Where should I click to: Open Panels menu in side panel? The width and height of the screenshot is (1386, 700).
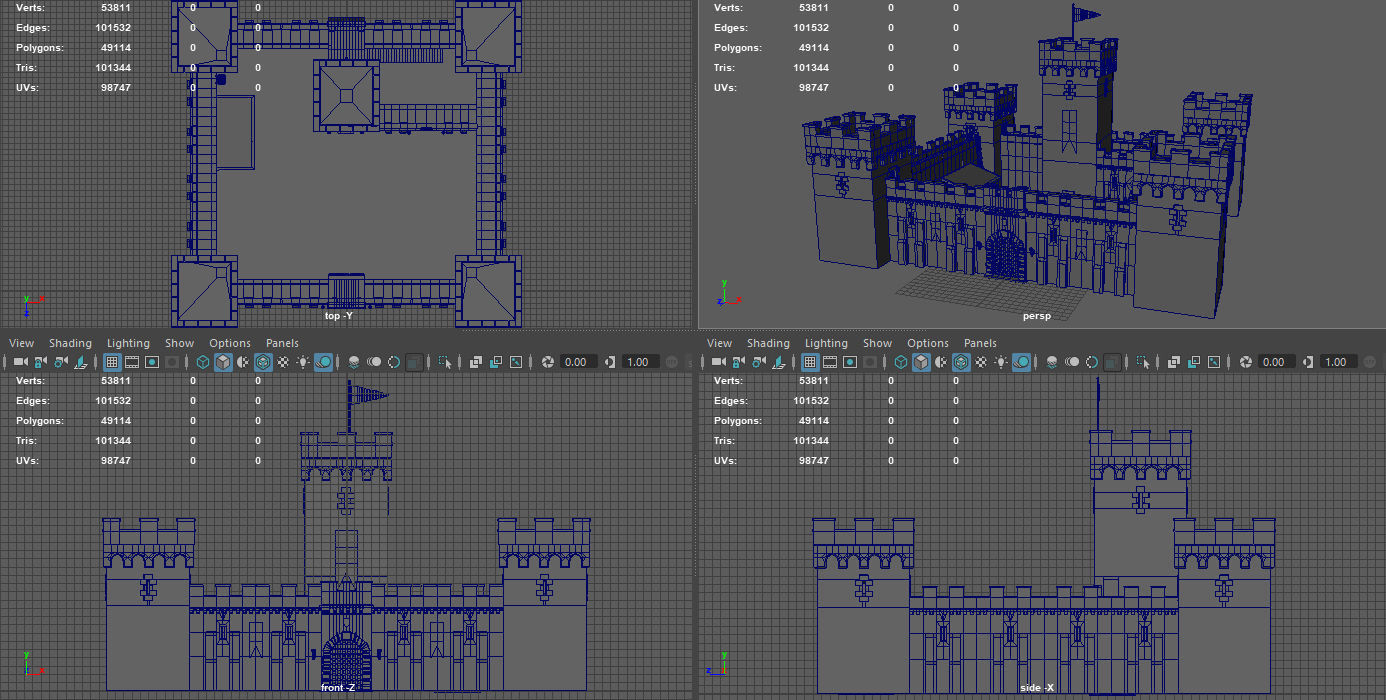[981, 343]
